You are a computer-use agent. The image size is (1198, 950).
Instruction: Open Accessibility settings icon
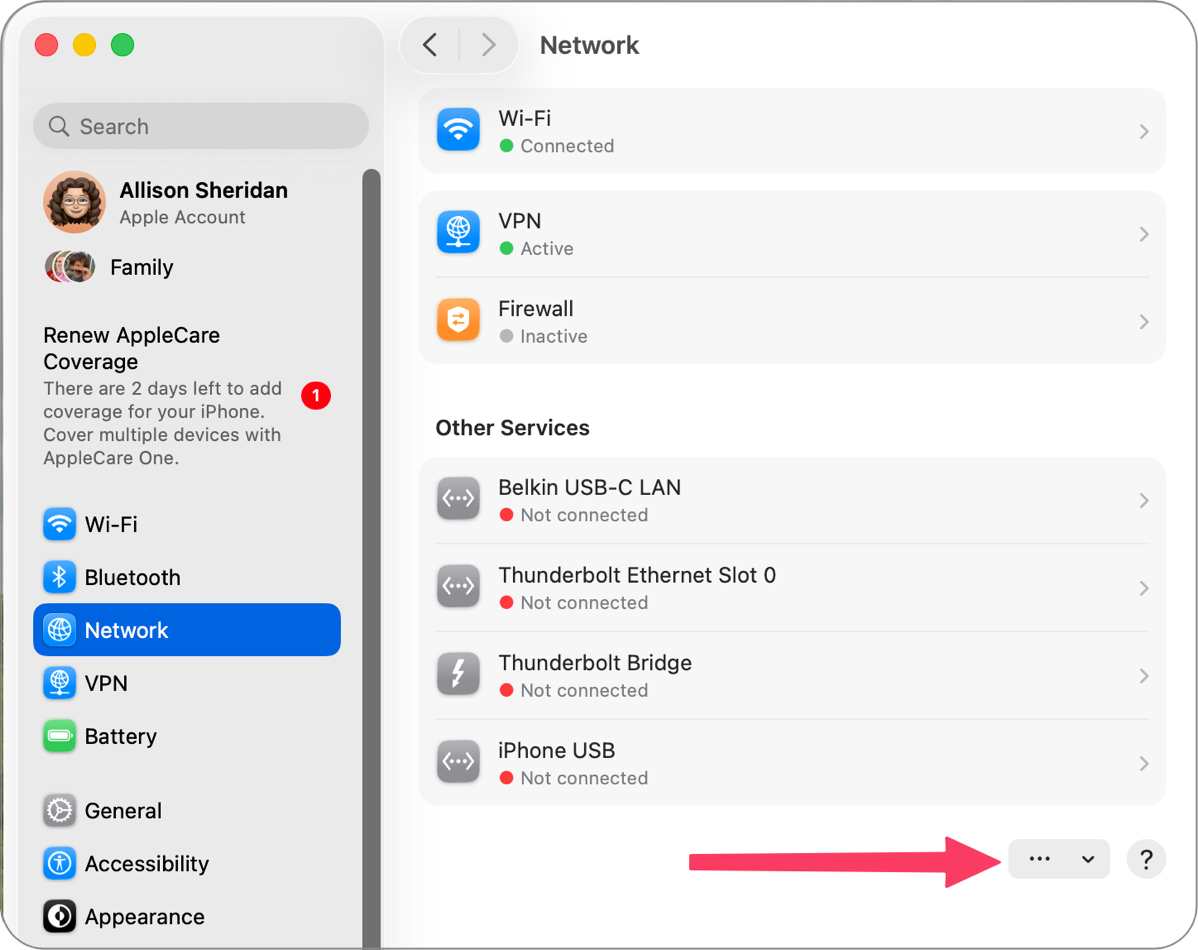coord(60,863)
